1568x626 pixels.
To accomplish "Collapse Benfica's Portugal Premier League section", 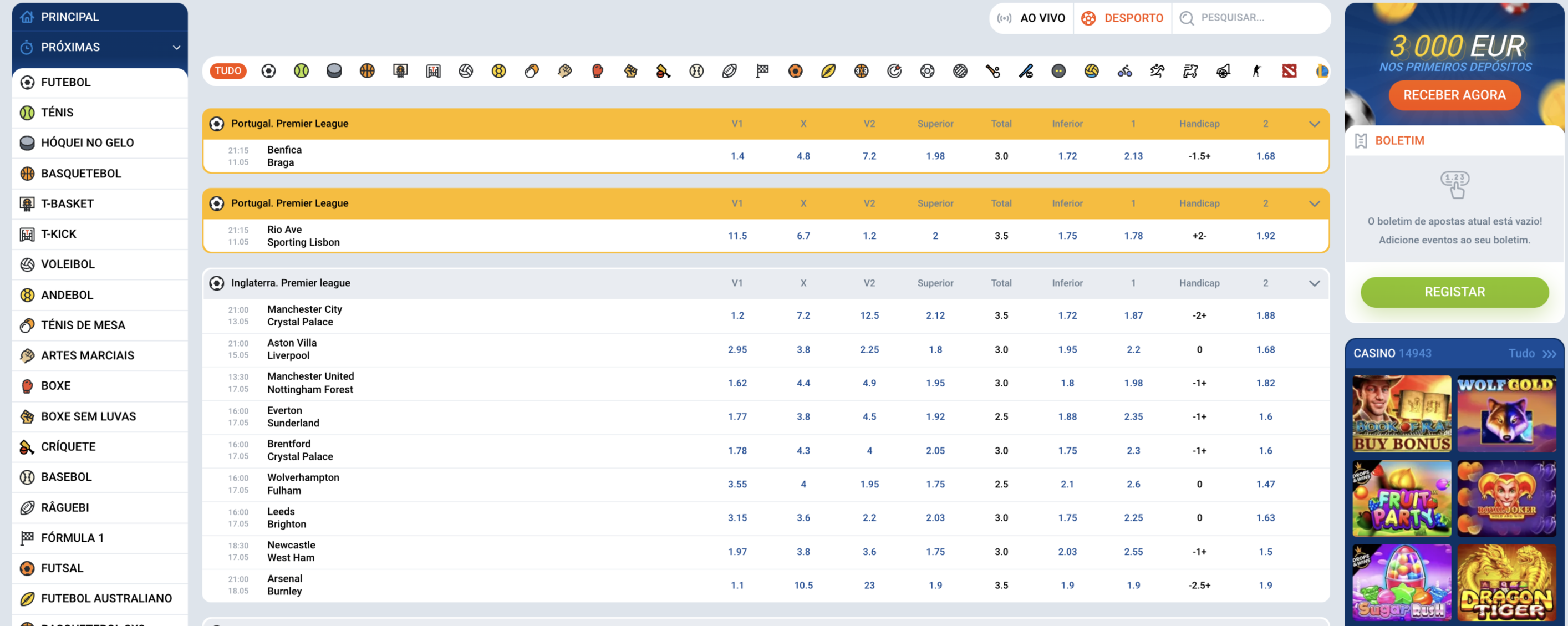I will (1315, 124).
